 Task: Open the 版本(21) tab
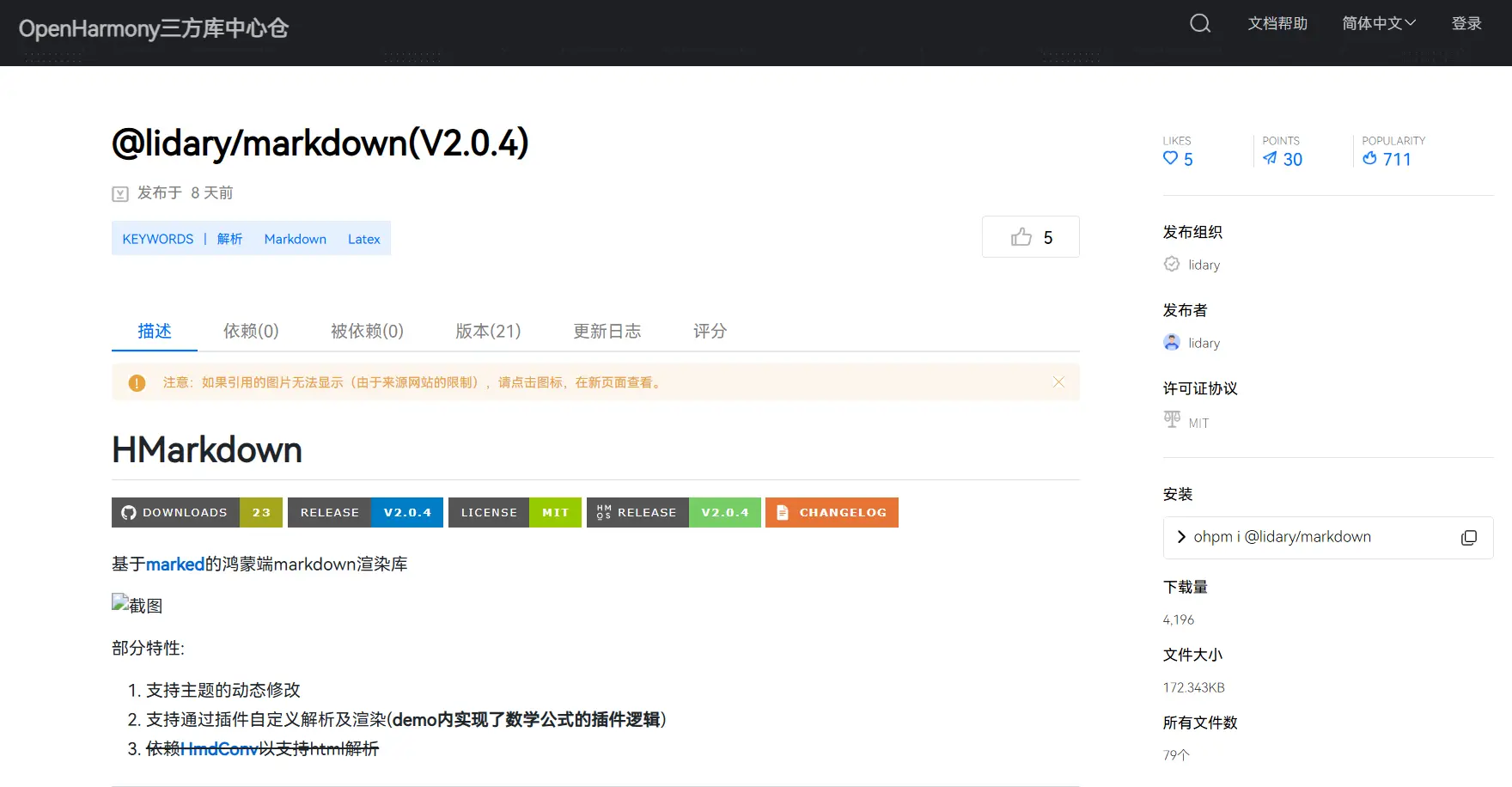[x=488, y=331]
